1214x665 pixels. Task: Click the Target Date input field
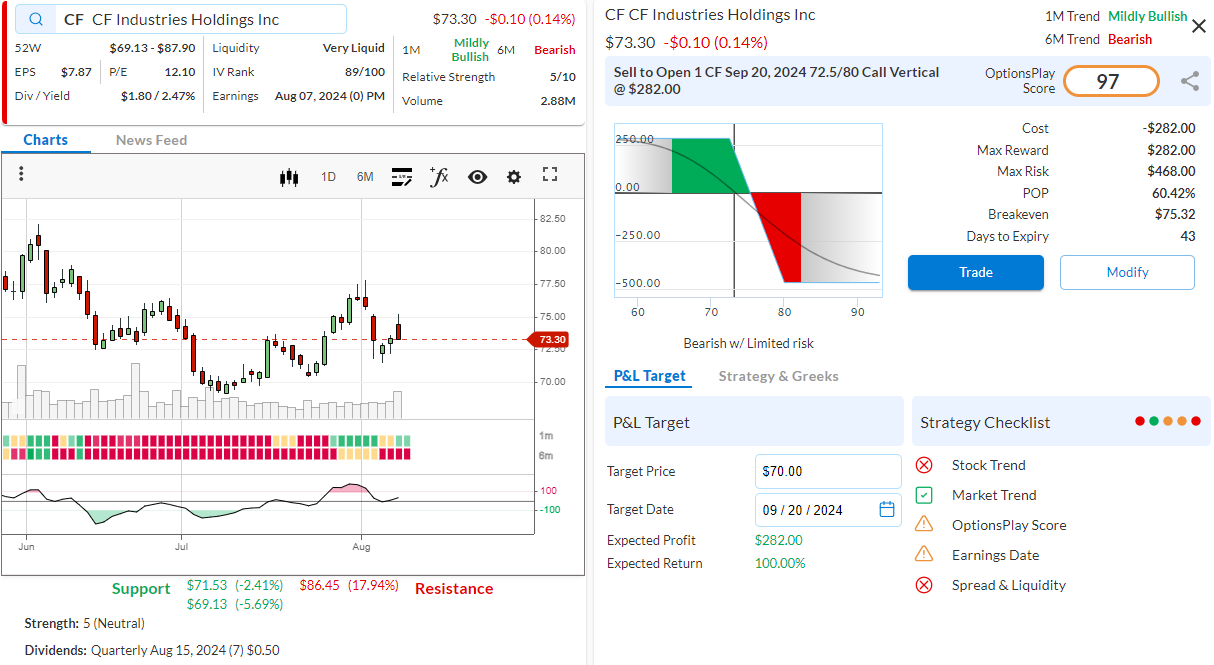click(x=828, y=510)
